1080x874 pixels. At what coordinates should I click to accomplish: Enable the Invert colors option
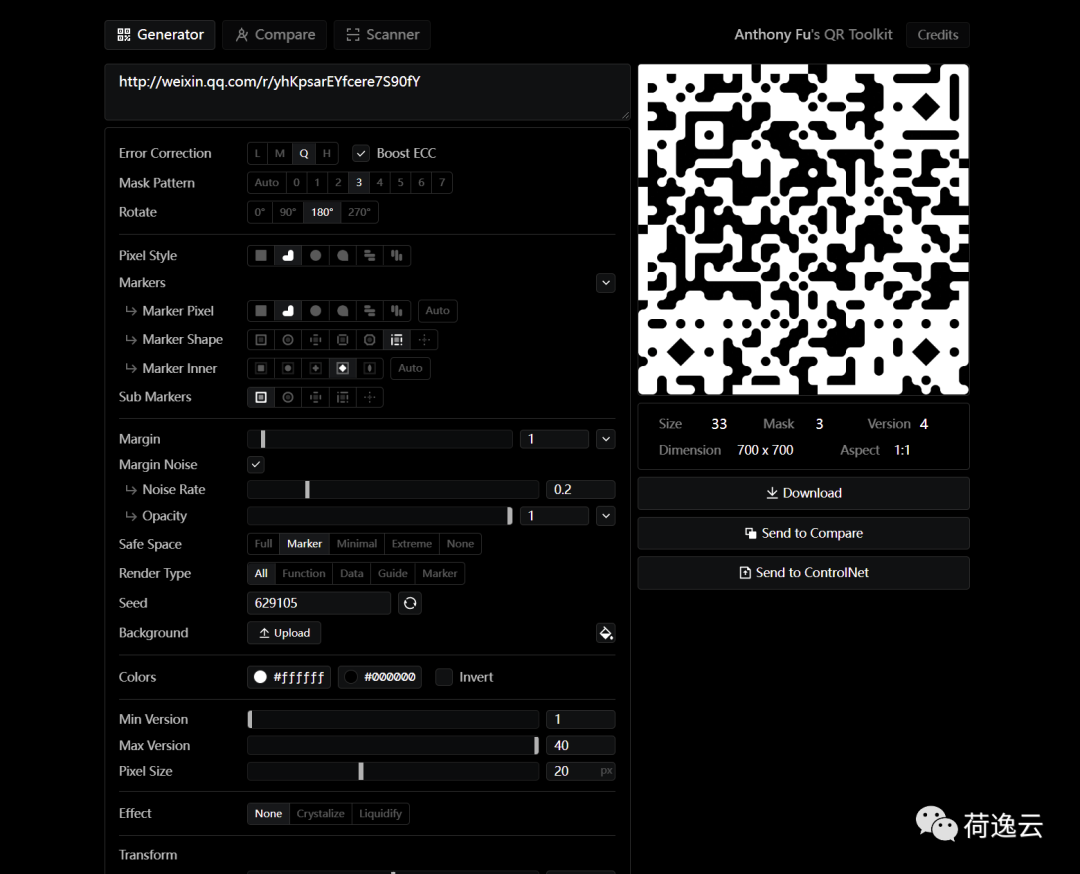click(444, 677)
